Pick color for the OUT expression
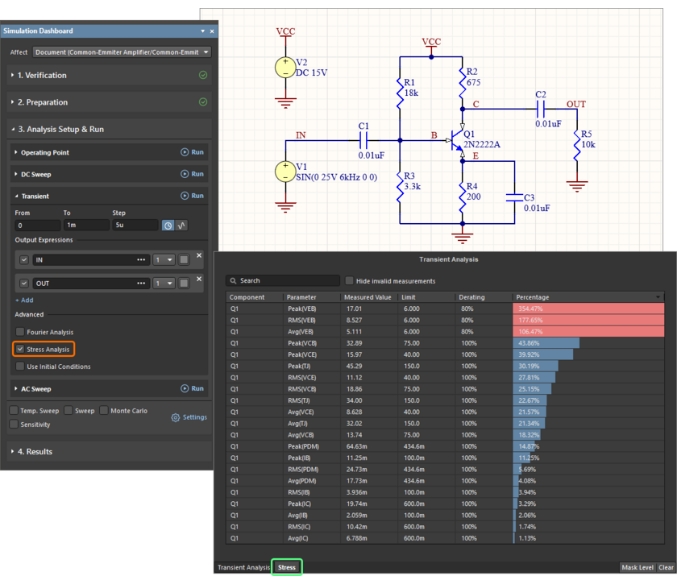 184,283
